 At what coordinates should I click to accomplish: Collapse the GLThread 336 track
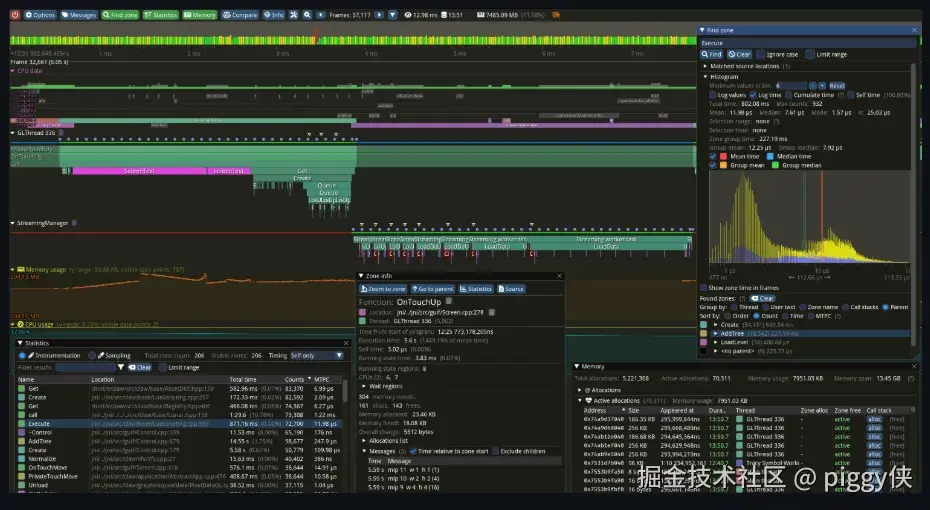13,133
